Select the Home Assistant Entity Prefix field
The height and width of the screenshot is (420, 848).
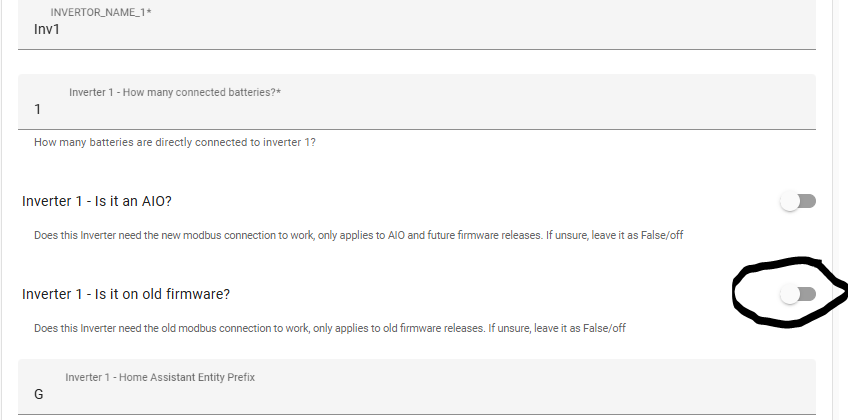[x=416, y=387]
